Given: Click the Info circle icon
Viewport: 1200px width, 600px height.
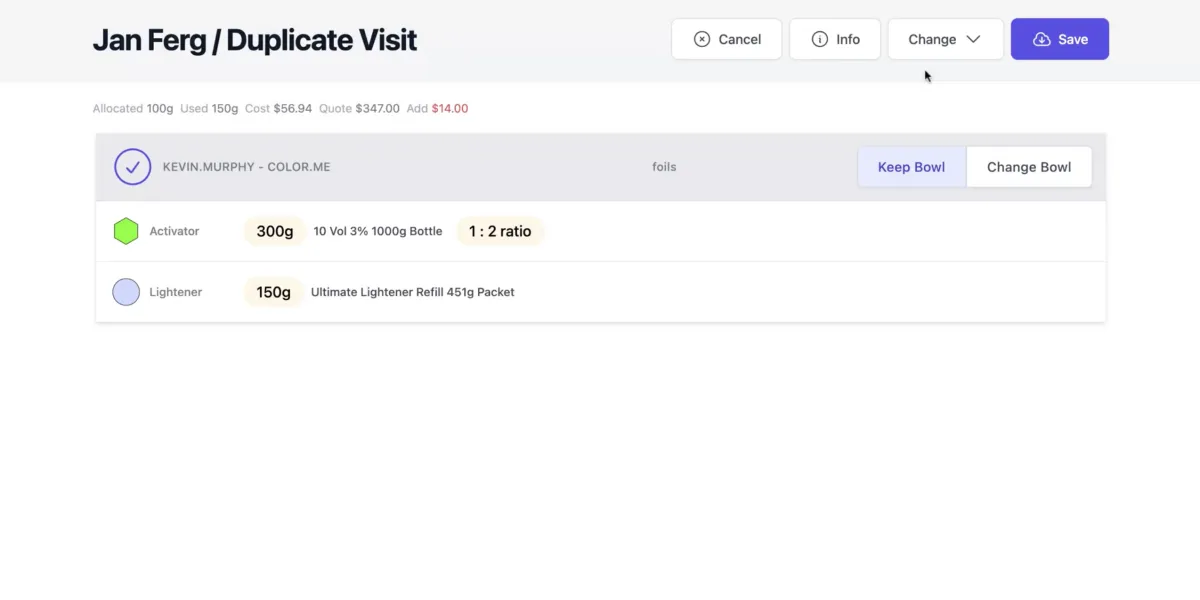Looking at the screenshot, I should click(820, 39).
